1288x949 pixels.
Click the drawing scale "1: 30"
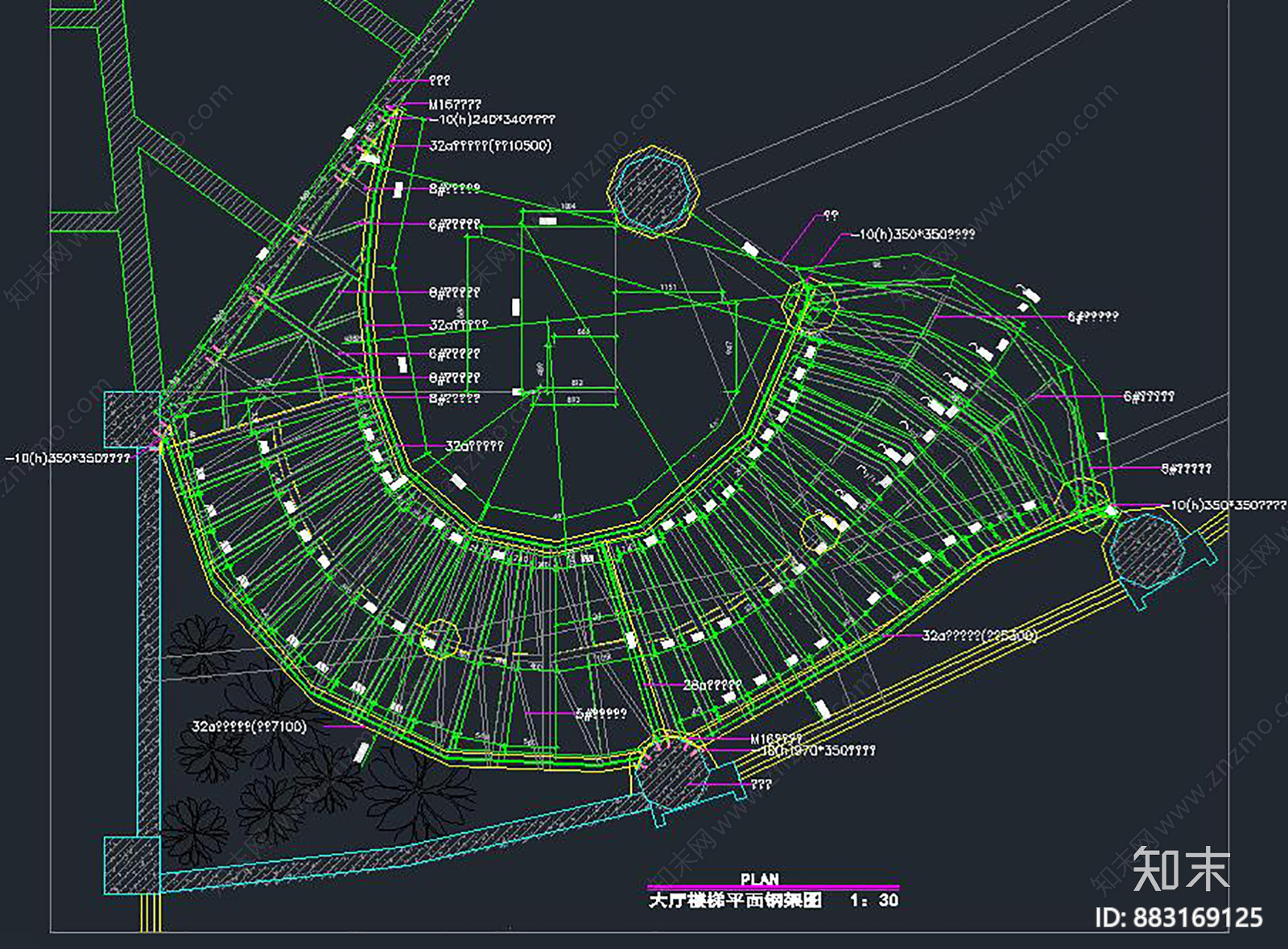click(x=874, y=900)
